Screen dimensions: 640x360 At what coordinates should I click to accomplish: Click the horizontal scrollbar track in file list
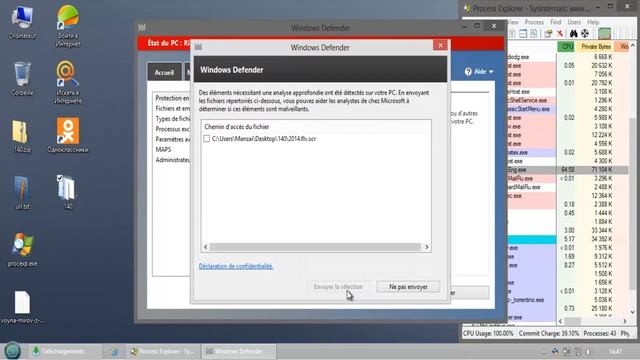(315, 247)
